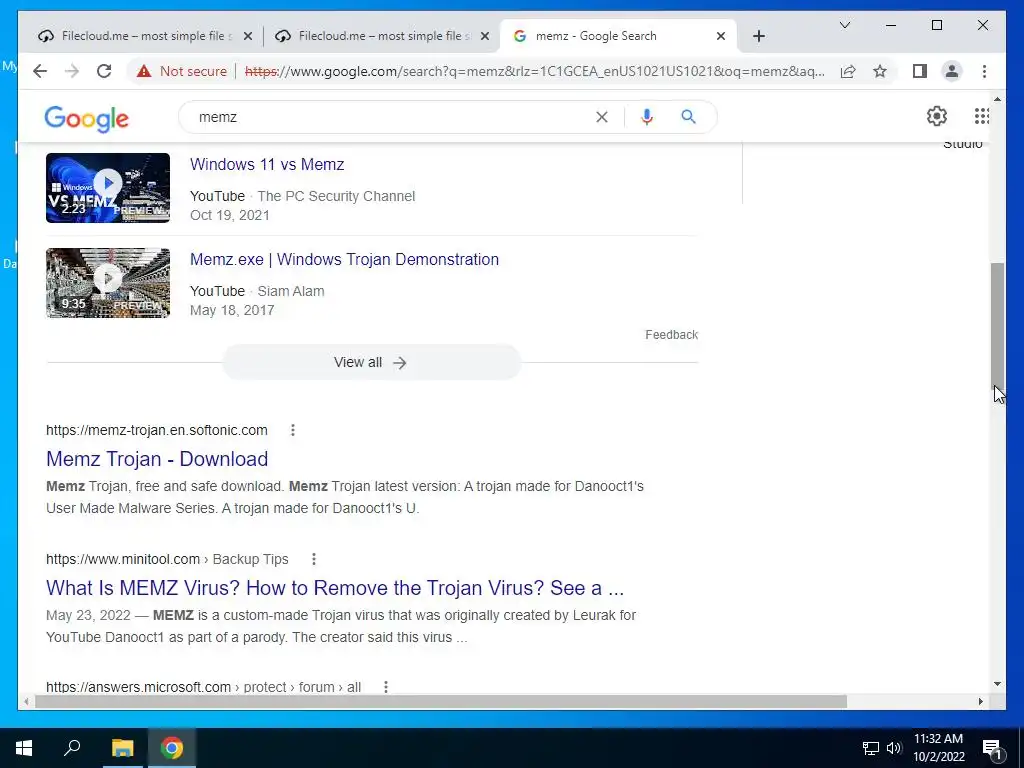Click Chrome icon in taskbar
The height and width of the screenshot is (768, 1024).
[172, 748]
